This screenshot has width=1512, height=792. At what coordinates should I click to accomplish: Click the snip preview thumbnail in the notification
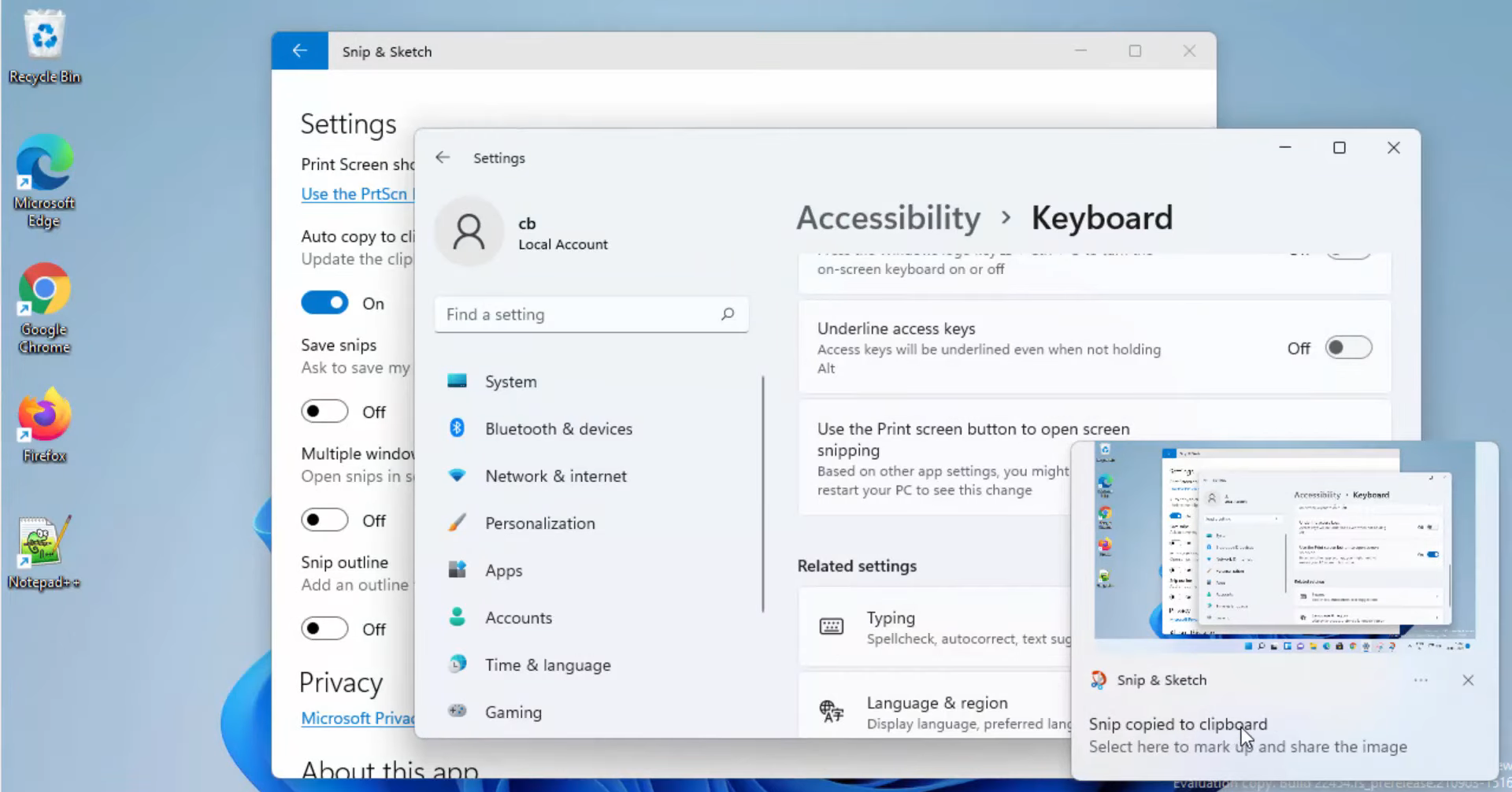pyautogui.click(x=1284, y=547)
